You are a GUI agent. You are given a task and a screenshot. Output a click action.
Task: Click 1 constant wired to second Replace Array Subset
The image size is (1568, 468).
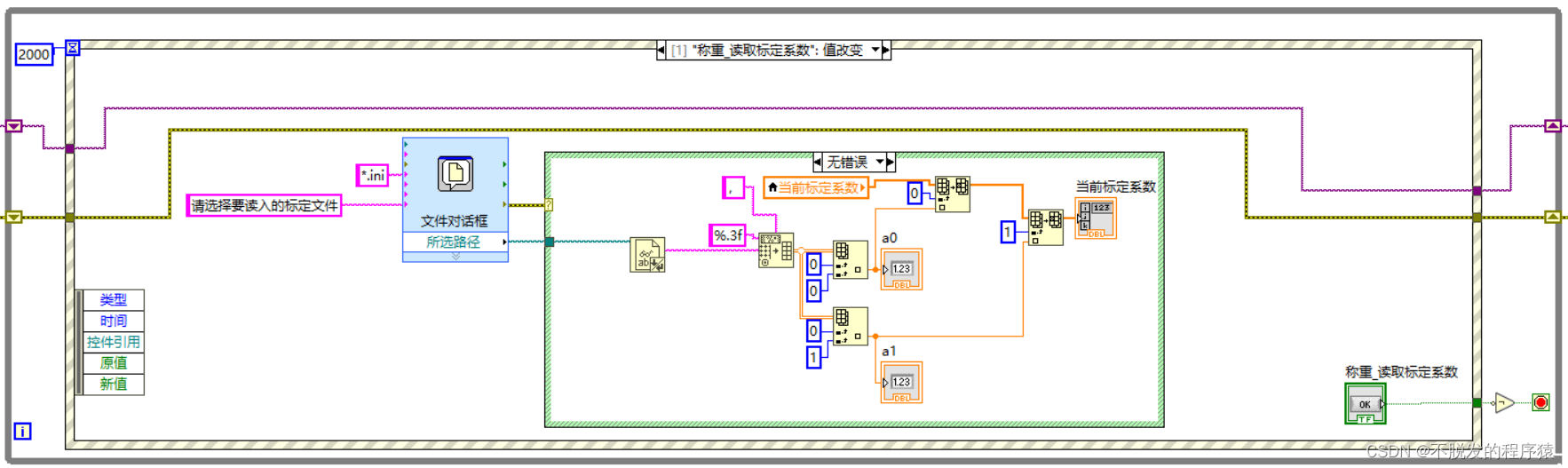point(1008,232)
